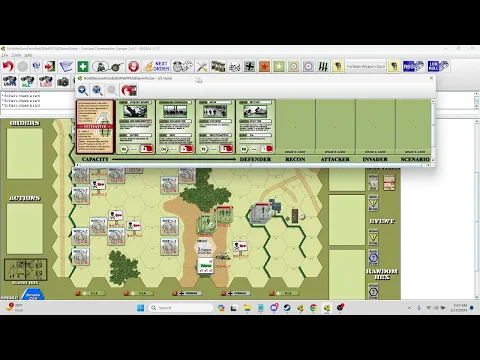The width and height of the screenshot is (480, 360).
Task: Open File Explorer from the taskbar
Action: pos(247,308)
